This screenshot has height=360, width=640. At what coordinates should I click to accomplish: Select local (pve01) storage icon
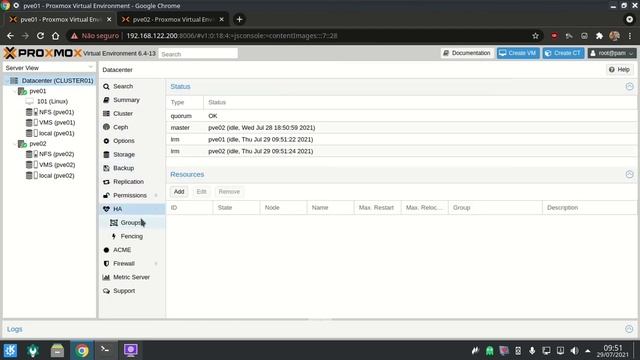(32, 133)
